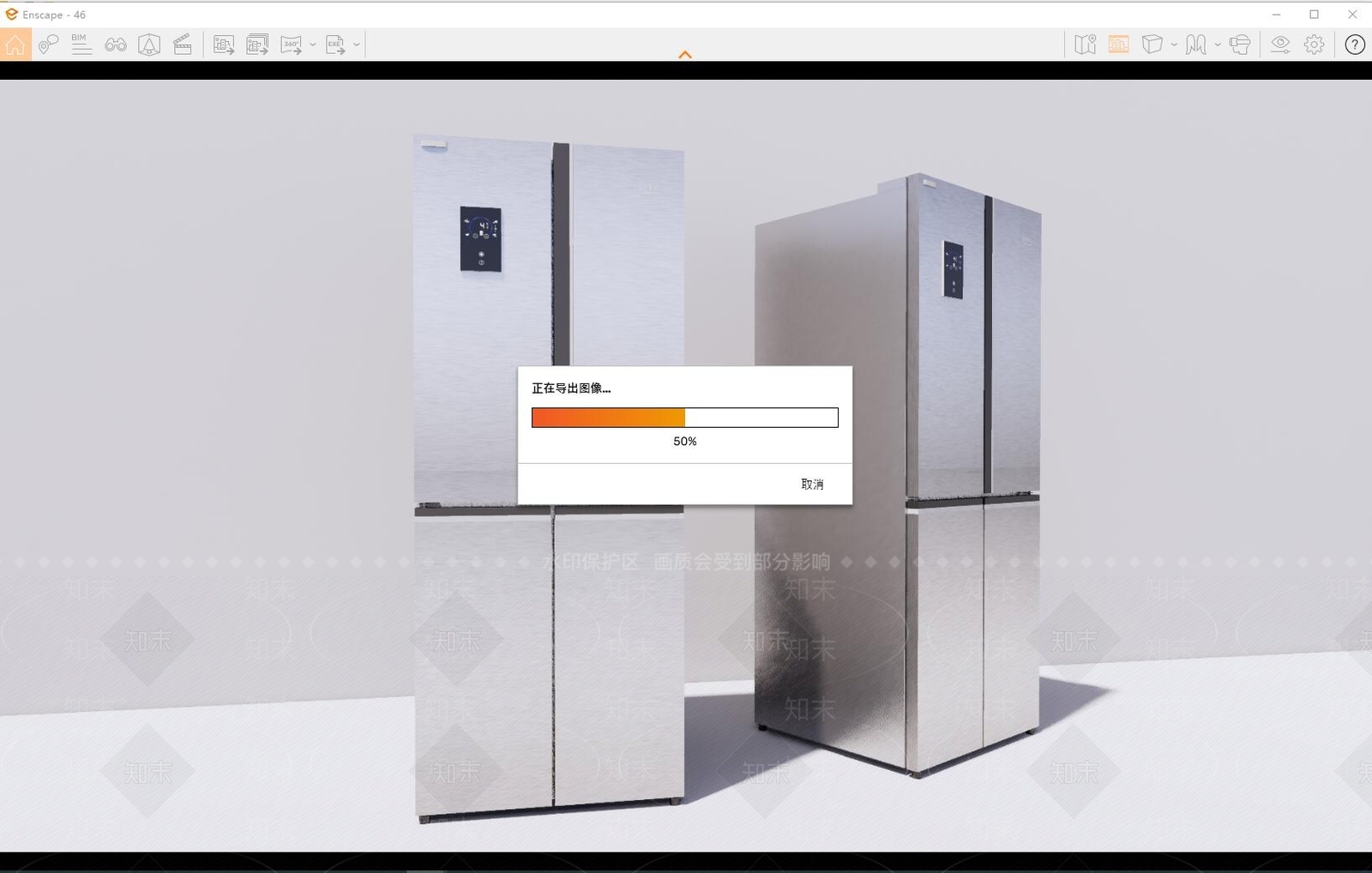Viewport: 1372px width, 873px height.
Task: Click the cube projection mode icon
Action: pos(1152,45)
